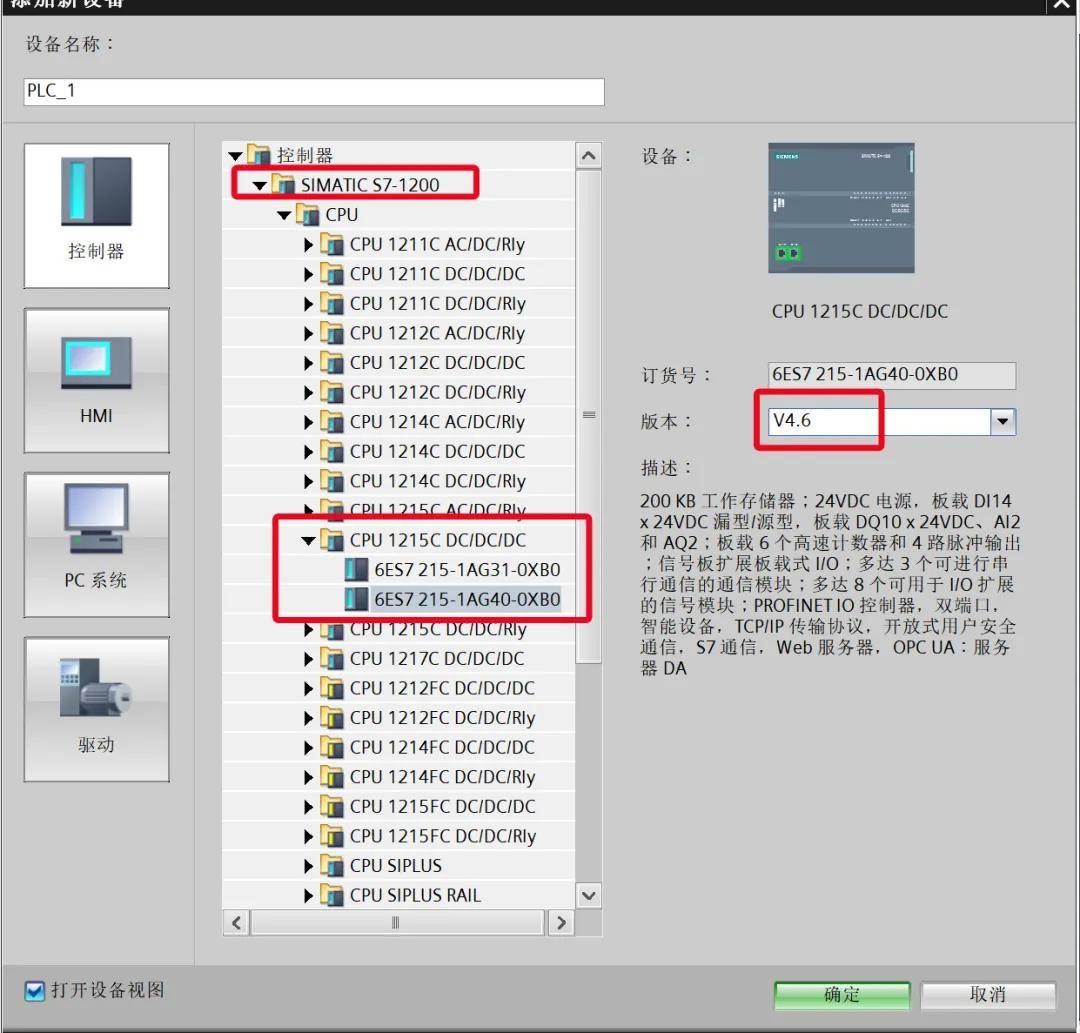
Task: Click folder icon of CPU 1215FC DC/DC/Rly
Action: [x=332, y=836]
